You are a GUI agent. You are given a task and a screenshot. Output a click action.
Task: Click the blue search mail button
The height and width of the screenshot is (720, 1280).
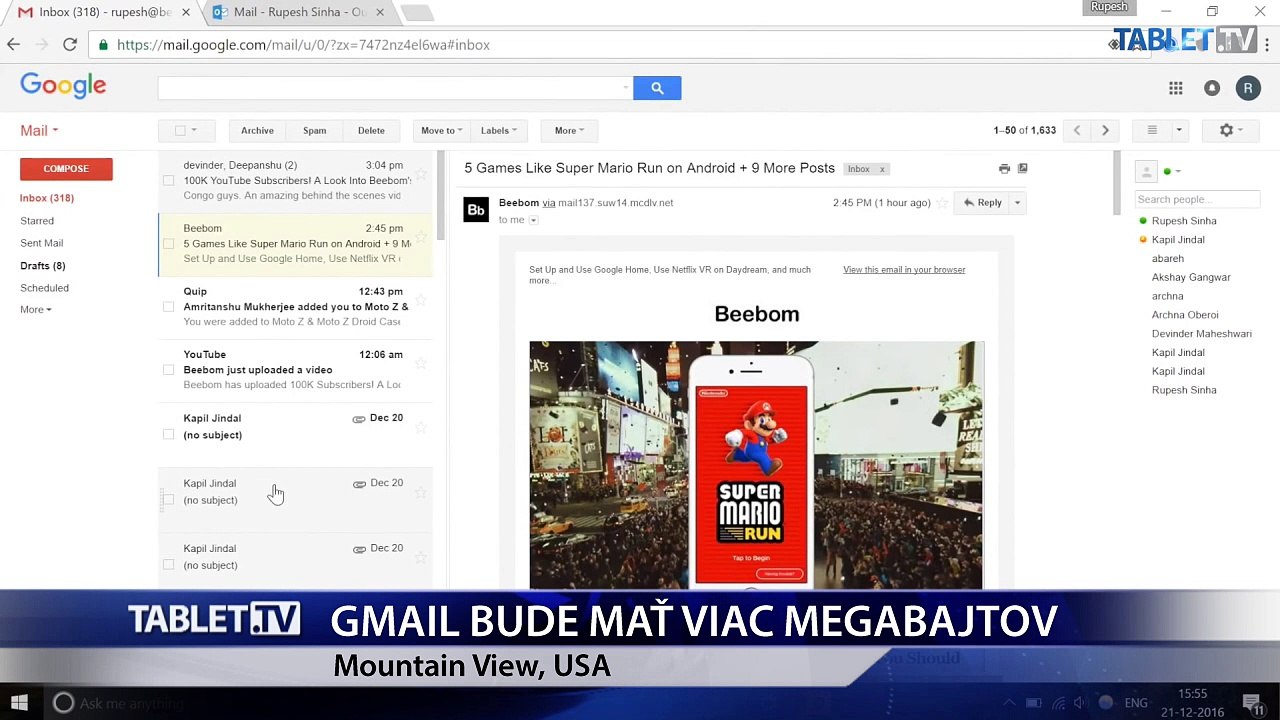[x=657, y=88]
